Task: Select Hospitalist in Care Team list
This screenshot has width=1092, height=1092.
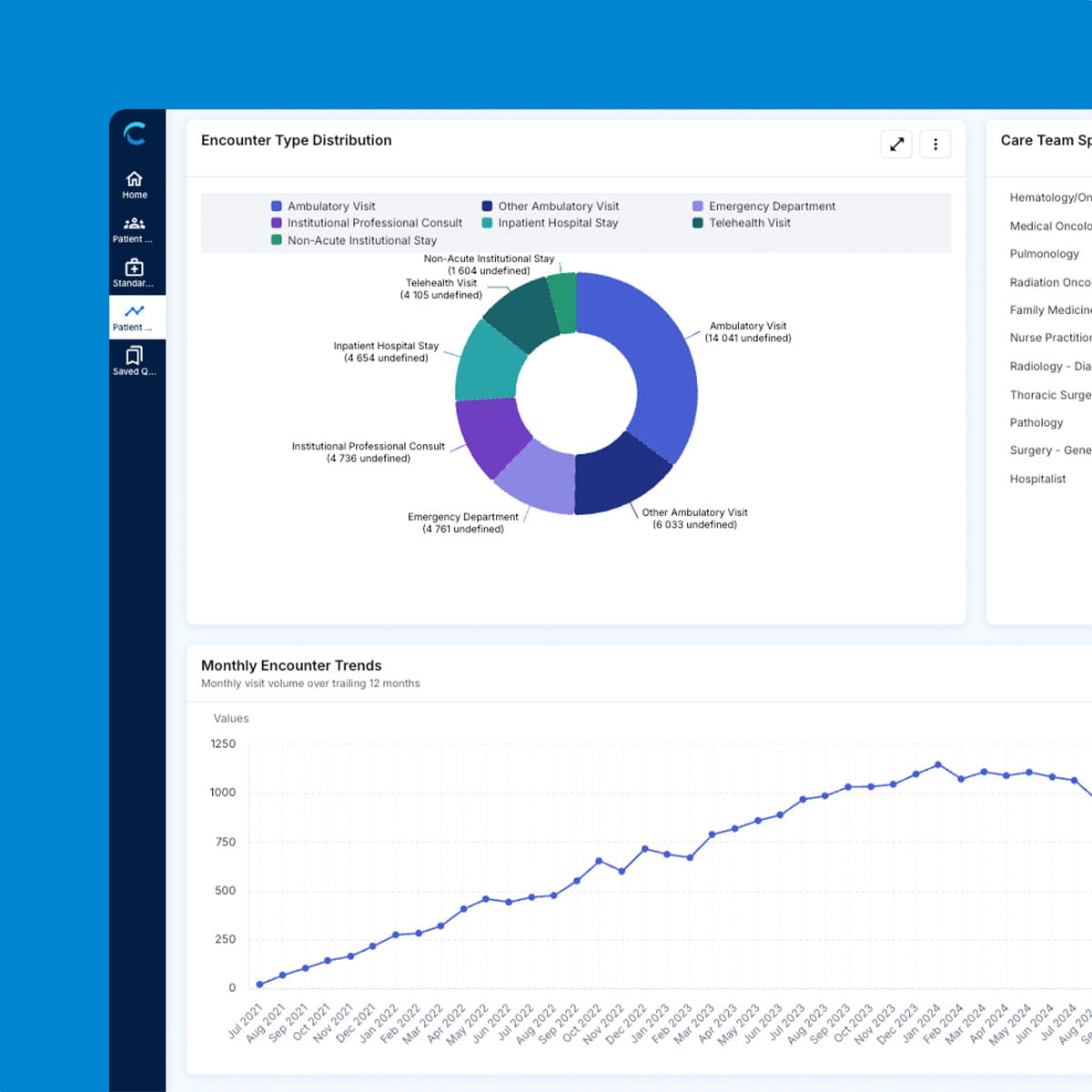Action: point(1037,480)
